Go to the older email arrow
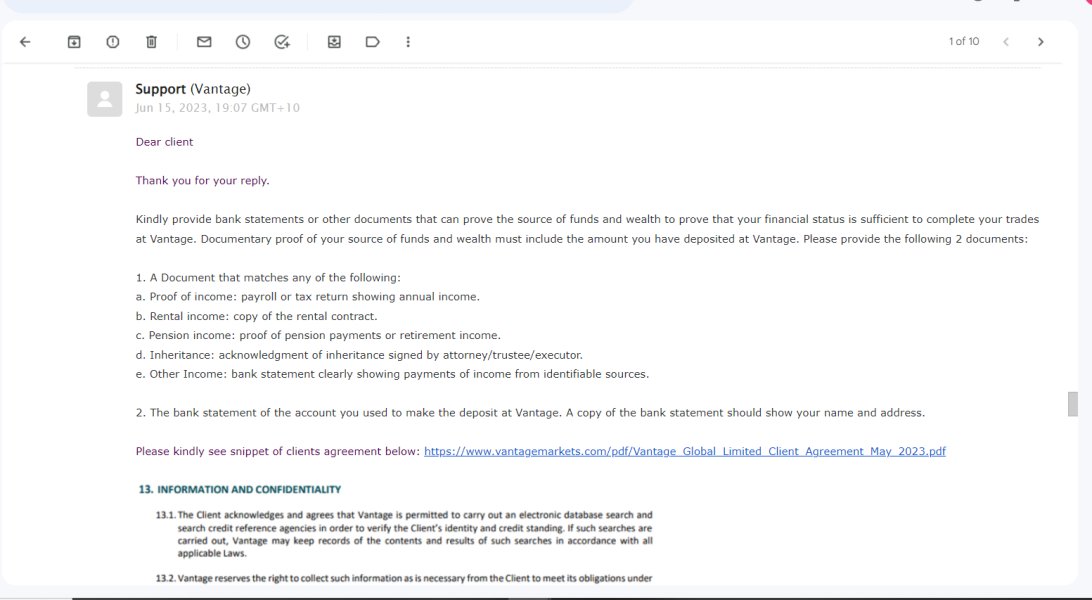The image size is (1092, 600). pyautogui.click(x=1040, y=42)
